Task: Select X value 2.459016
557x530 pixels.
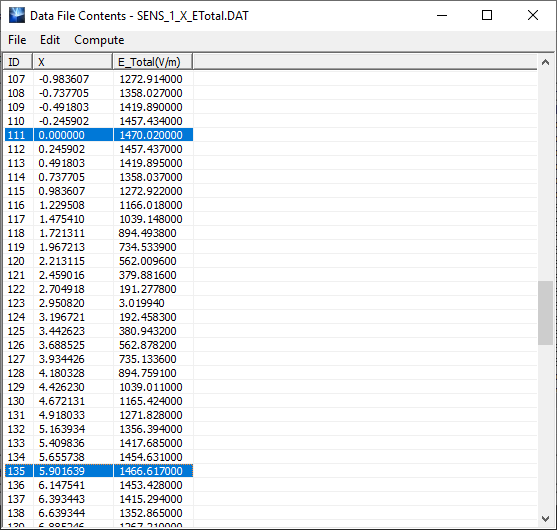Action: [61, 275]
